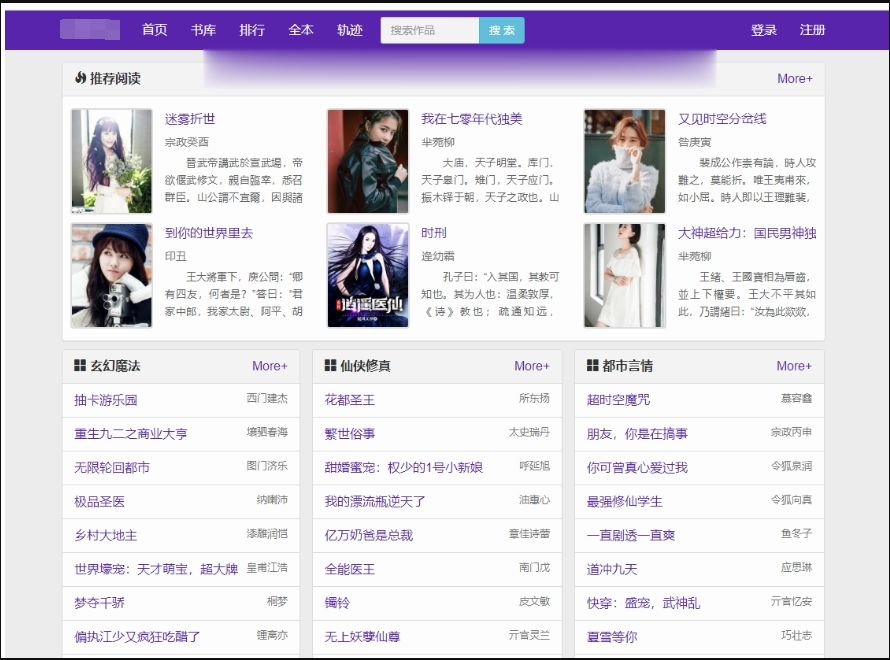Image resolution: width=890 pixels, height=660 pixels.
Task: Open the novel 花都圣王
Action: pos(349,400)
